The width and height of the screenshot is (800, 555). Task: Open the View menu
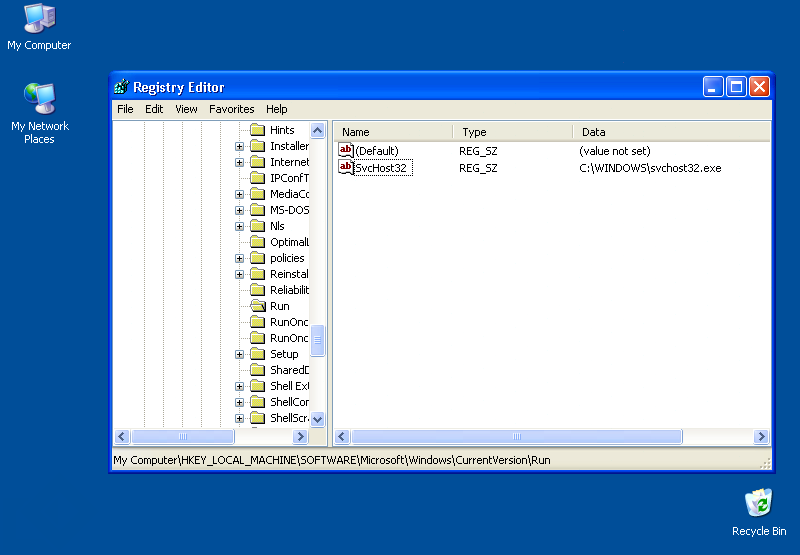click(x=186, y=109)
